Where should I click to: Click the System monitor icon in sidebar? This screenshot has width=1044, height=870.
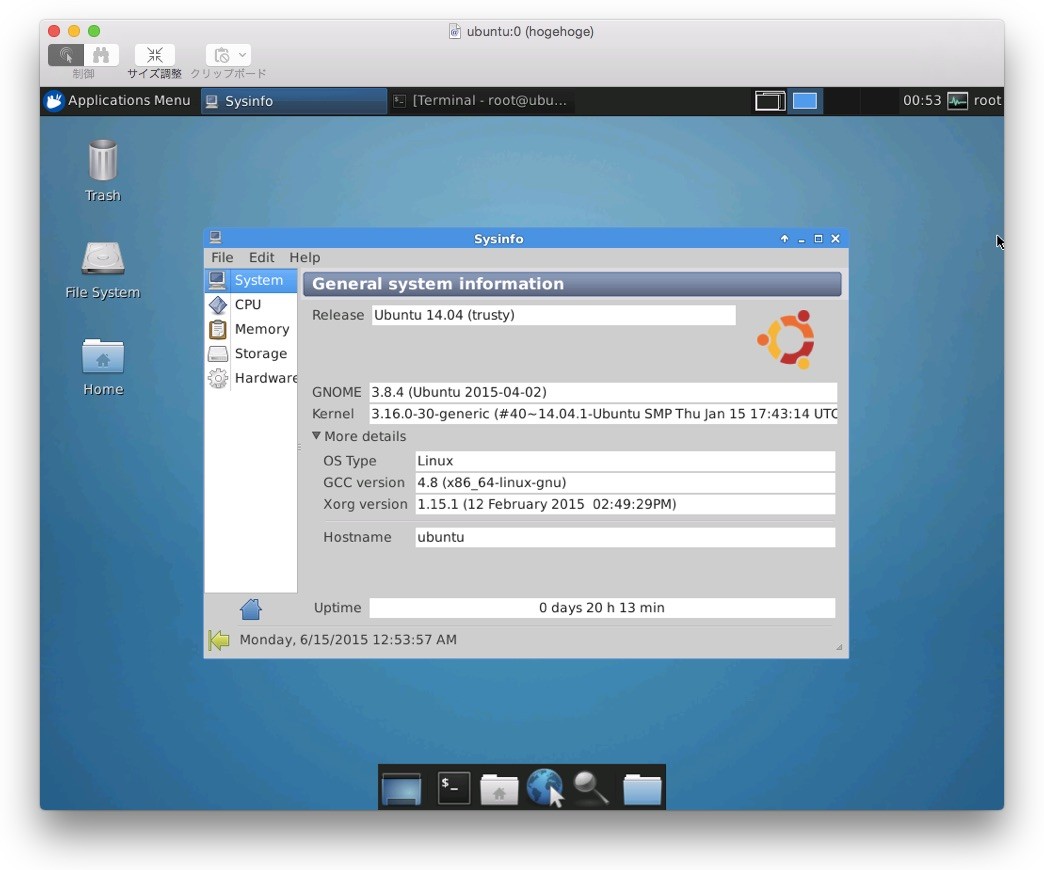click(217, 280)
